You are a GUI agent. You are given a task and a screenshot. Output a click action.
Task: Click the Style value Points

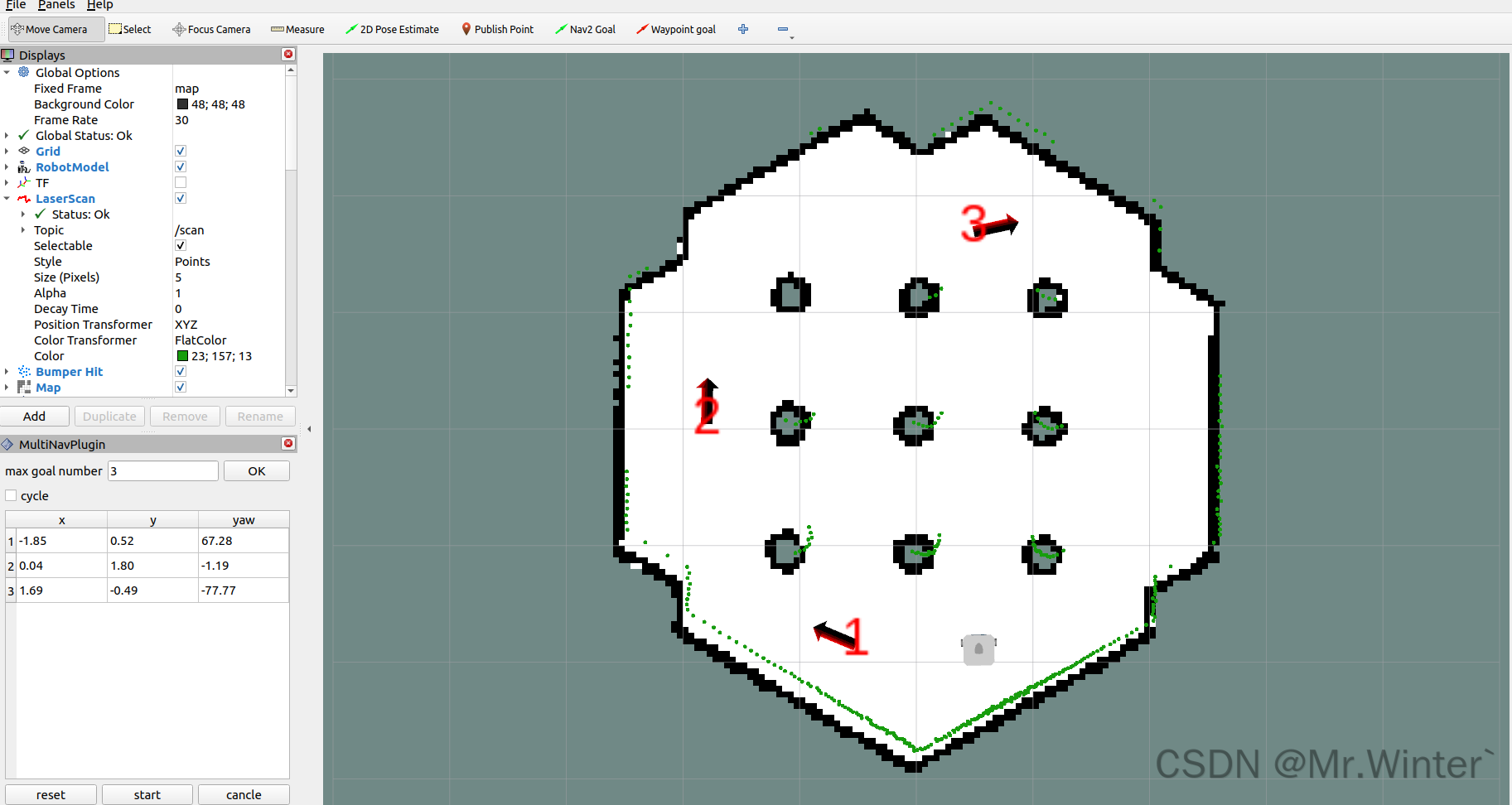point(192,261)
